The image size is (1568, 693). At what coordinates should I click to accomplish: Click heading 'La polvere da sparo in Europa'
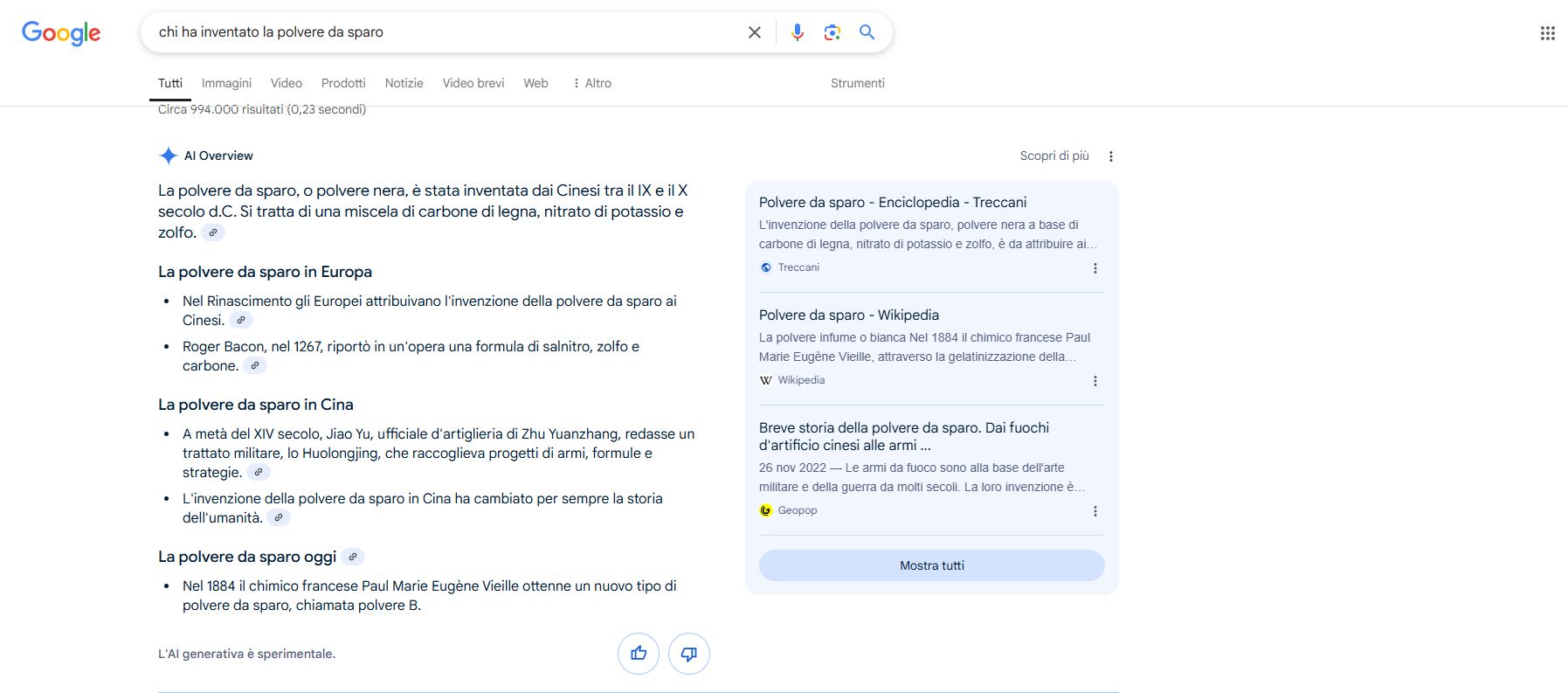pyautogui.click(x=265, y=272)
